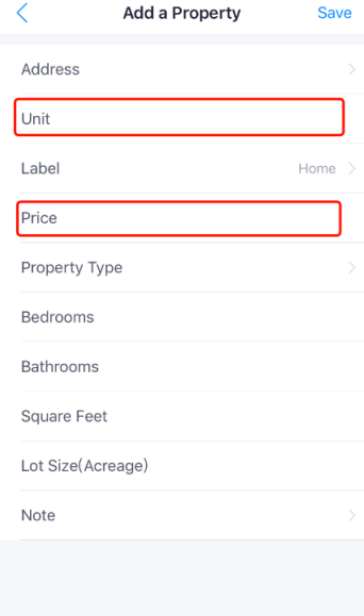Select the Note row
The image size is (364, 616).
pyautogui.click(x=182, y=515)
